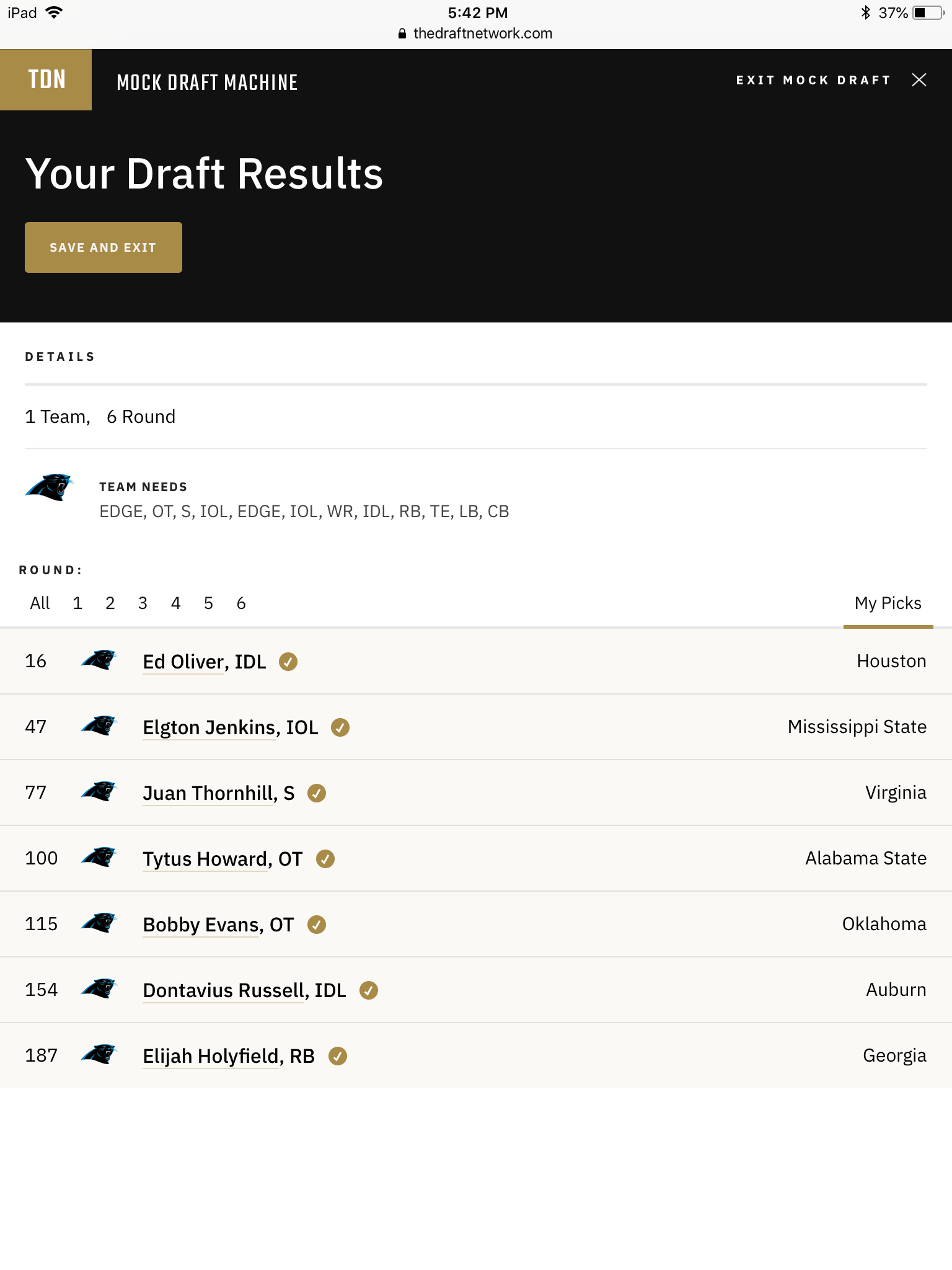Tap the thedraftnetwork.com address bar
This screenshot has width=952, height=1270.
tap(476, 33)
